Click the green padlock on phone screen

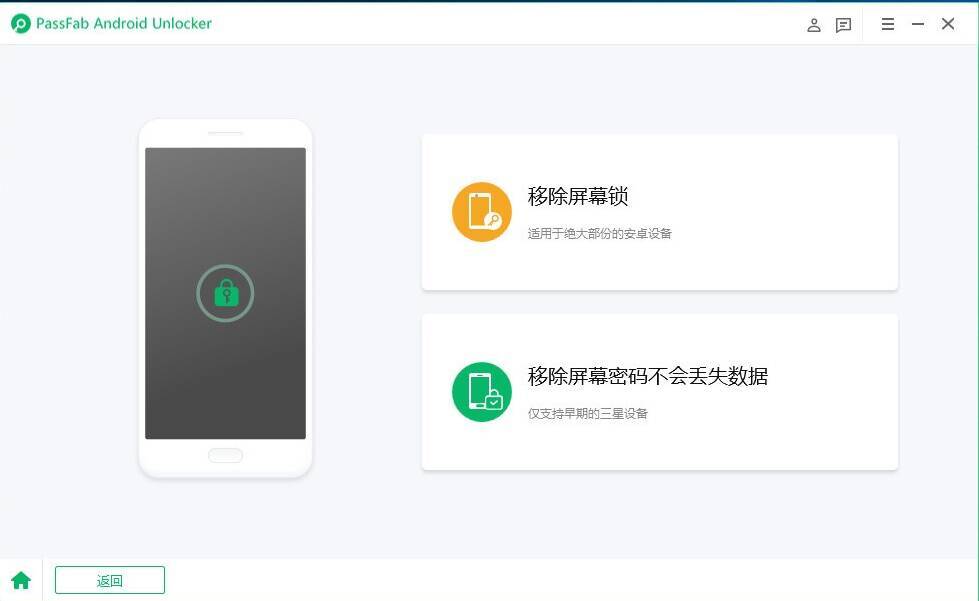click(x=225, y=293)
